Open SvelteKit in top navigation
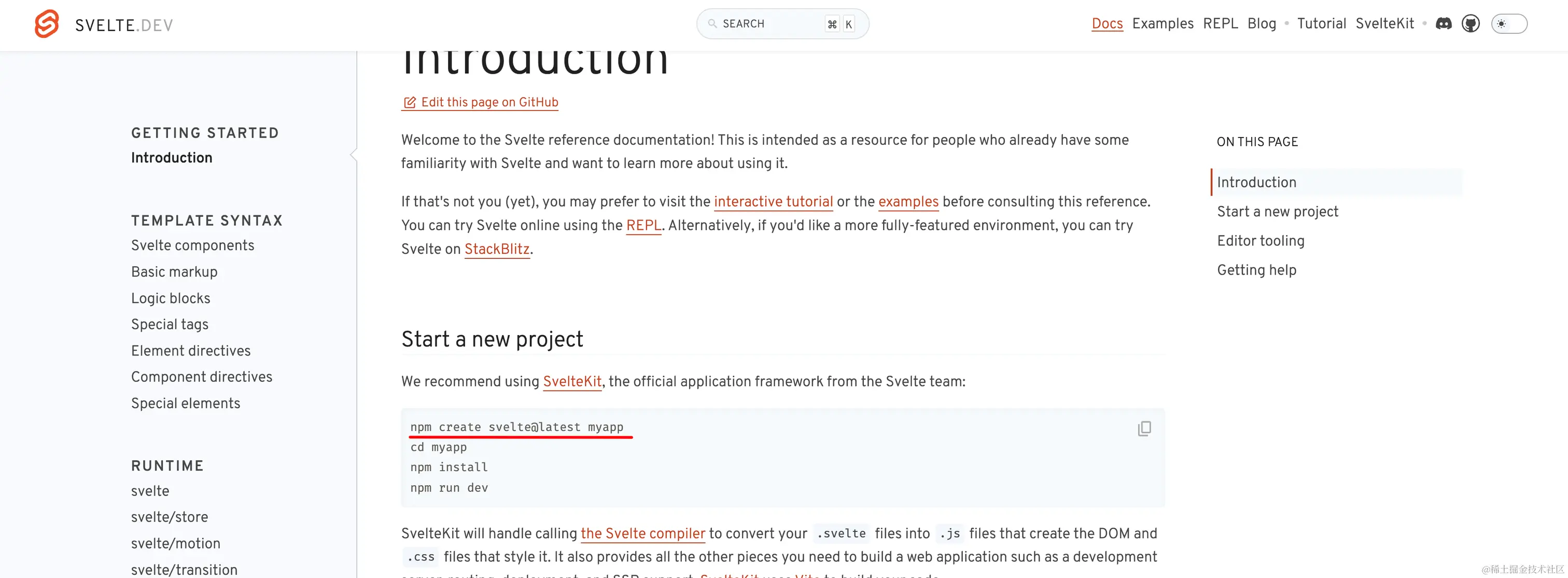Image resolution: width=1568 pixels, height=578 pixels. [x=1385, y=24]
